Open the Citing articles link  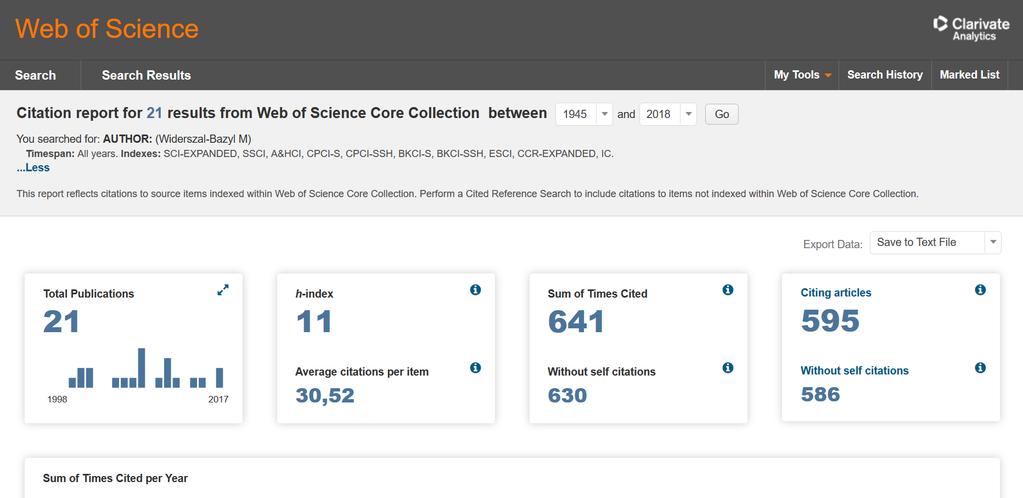click(x=836, y=293)
